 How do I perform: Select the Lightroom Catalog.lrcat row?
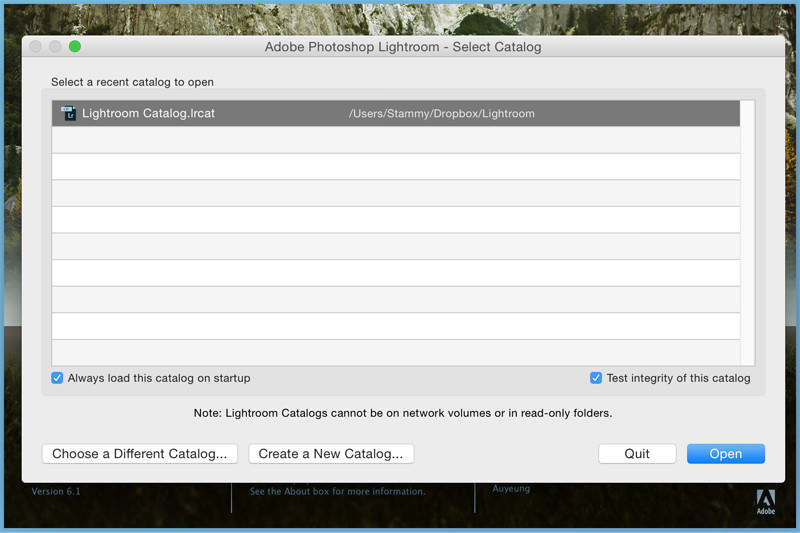(396, 113)
